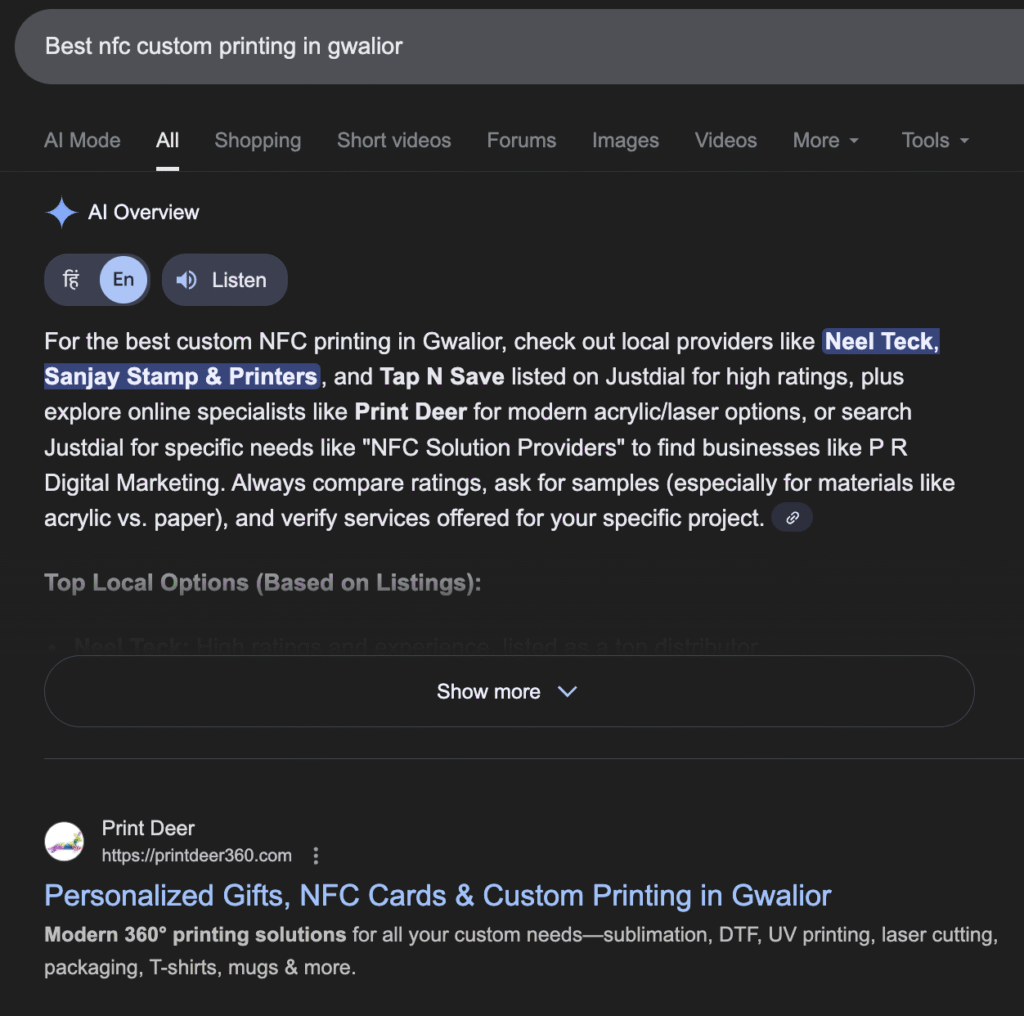1024x1016 pixels.
Task: Click into the search query input field
Action: point(500,46)
